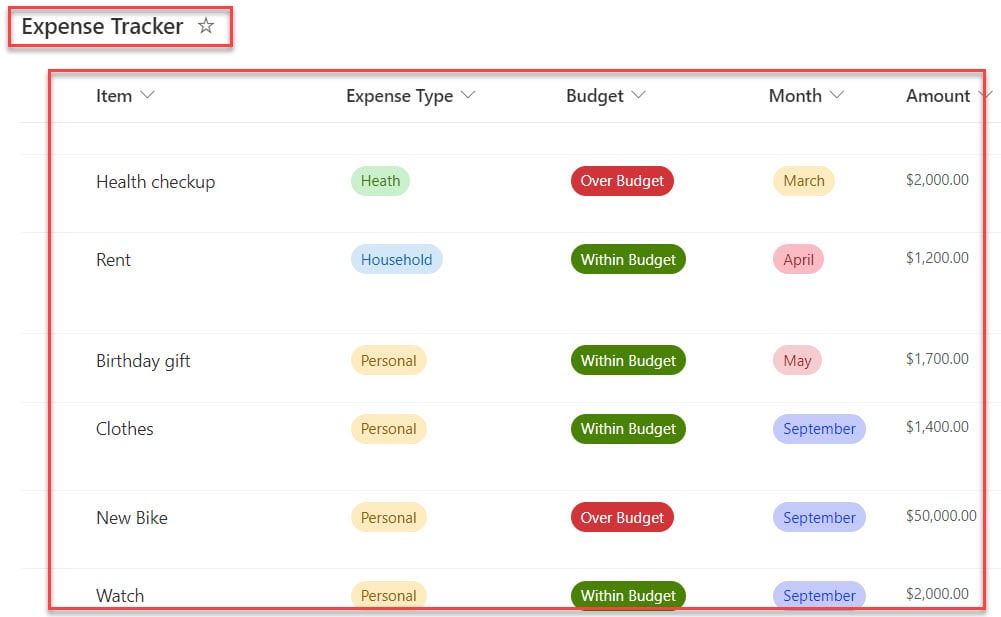Click September pill in Watch row
Viewport: 1001px width, 617px height.
[x=819, y=595]
